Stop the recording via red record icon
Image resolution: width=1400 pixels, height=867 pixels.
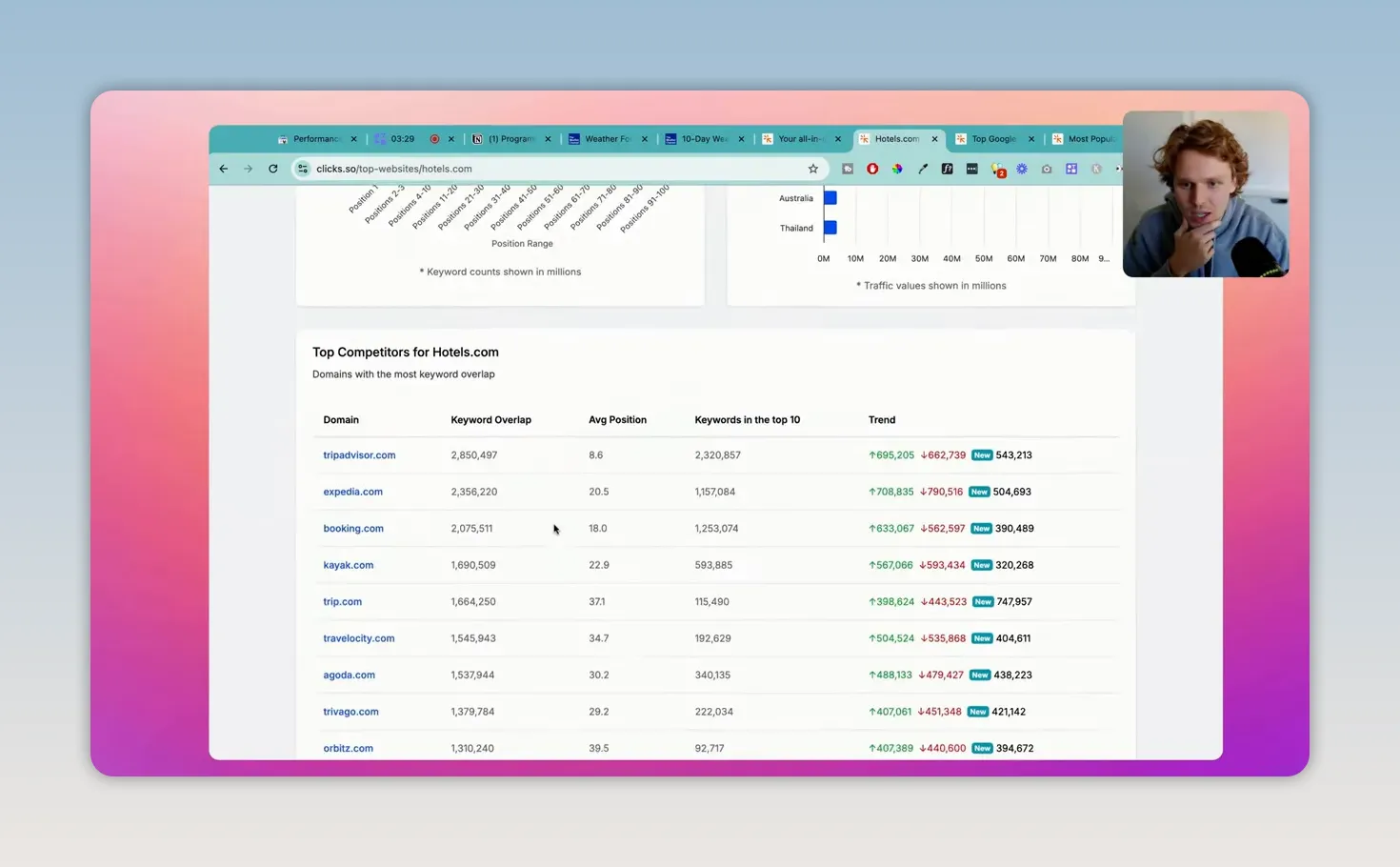tap(434, 139)
